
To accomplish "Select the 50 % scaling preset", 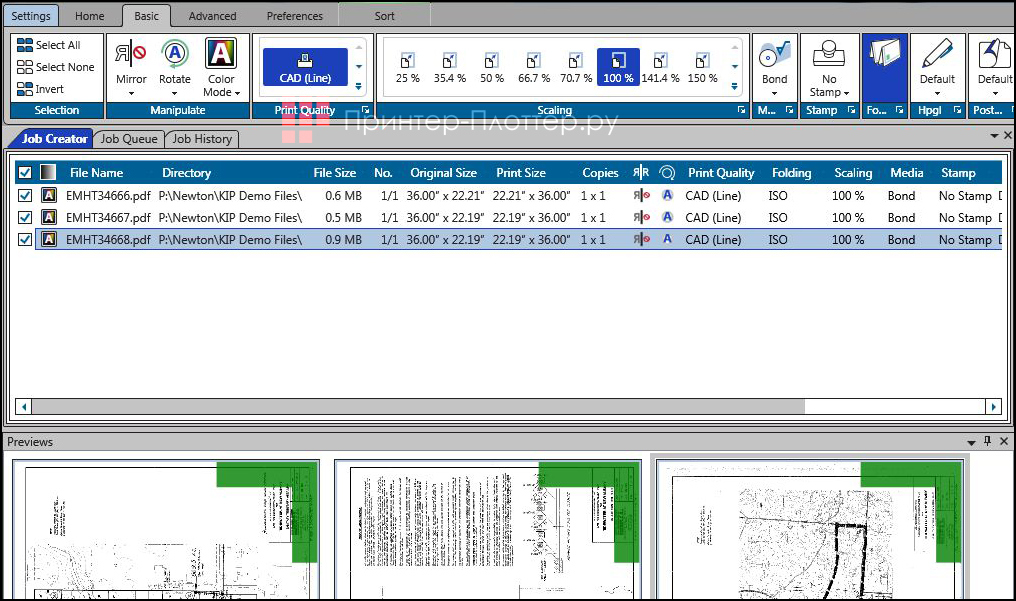I will pos(492,66).
